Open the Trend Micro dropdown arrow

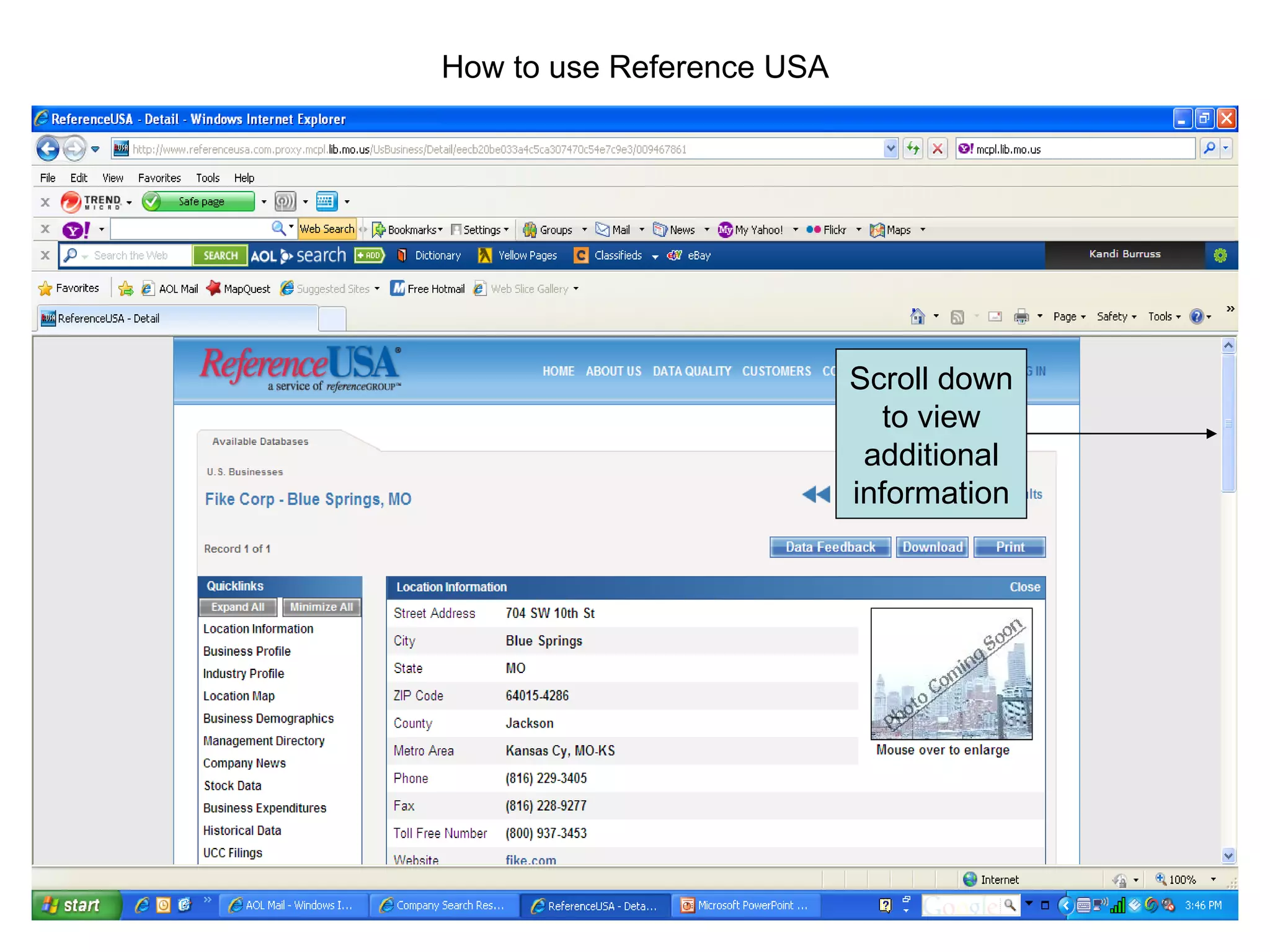(x=129, y=202)
